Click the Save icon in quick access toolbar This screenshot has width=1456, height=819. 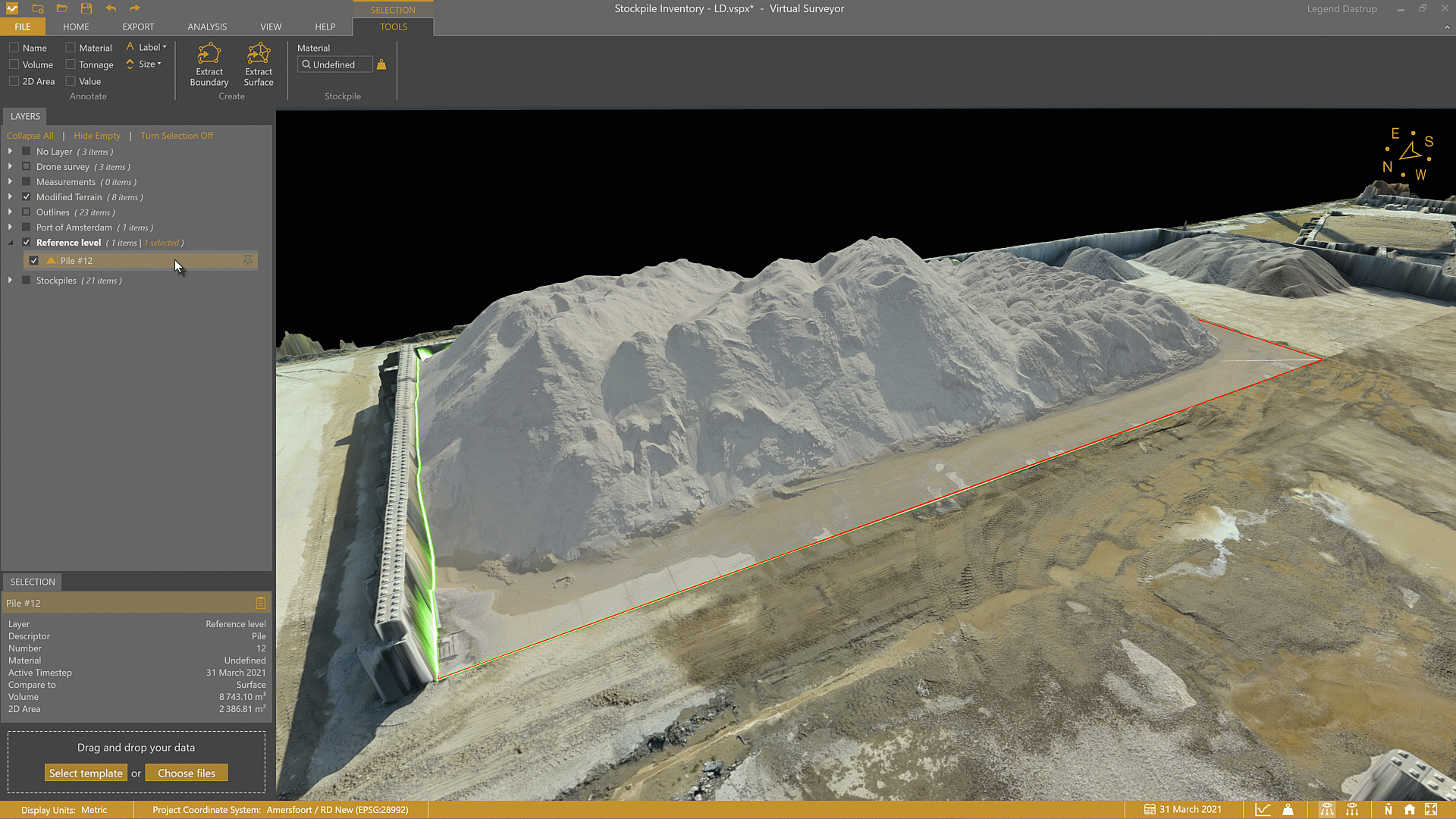pos(86,8)
